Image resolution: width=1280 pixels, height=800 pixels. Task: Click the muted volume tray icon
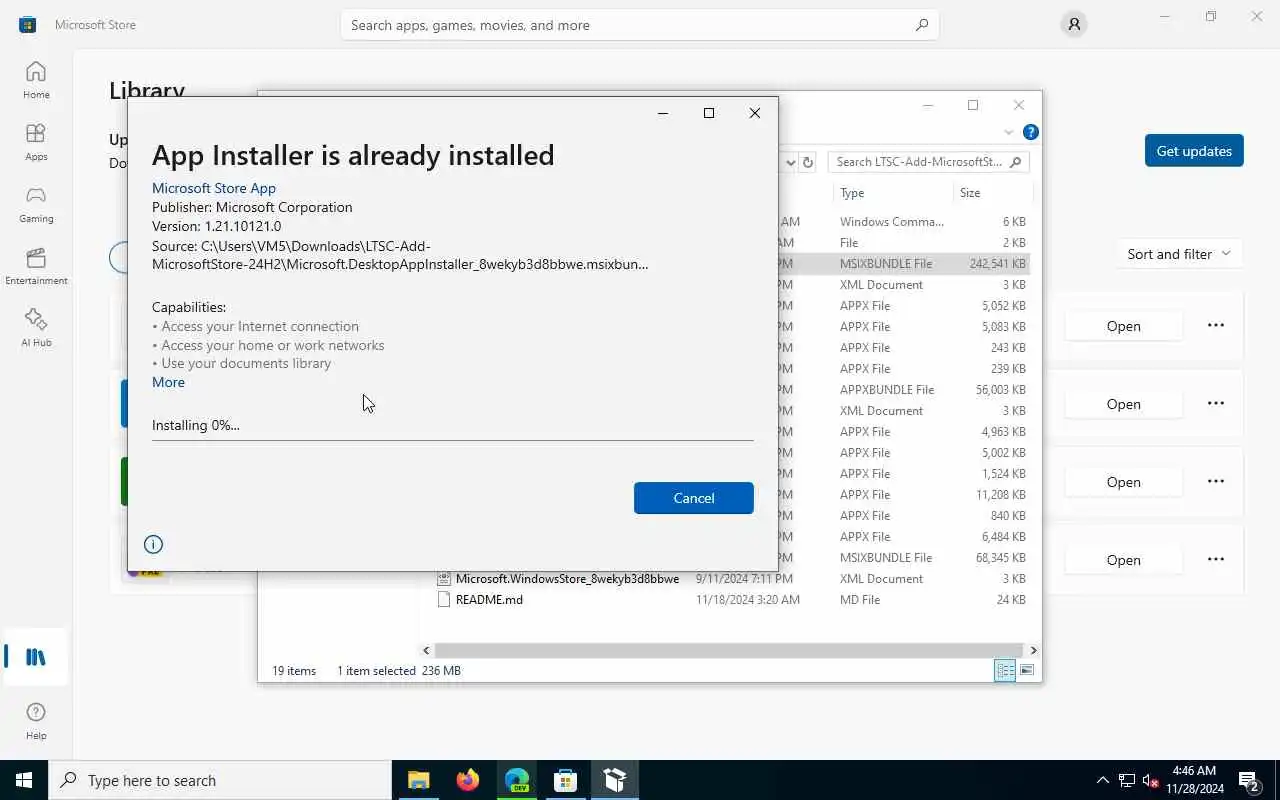(x=1150, y=780)
